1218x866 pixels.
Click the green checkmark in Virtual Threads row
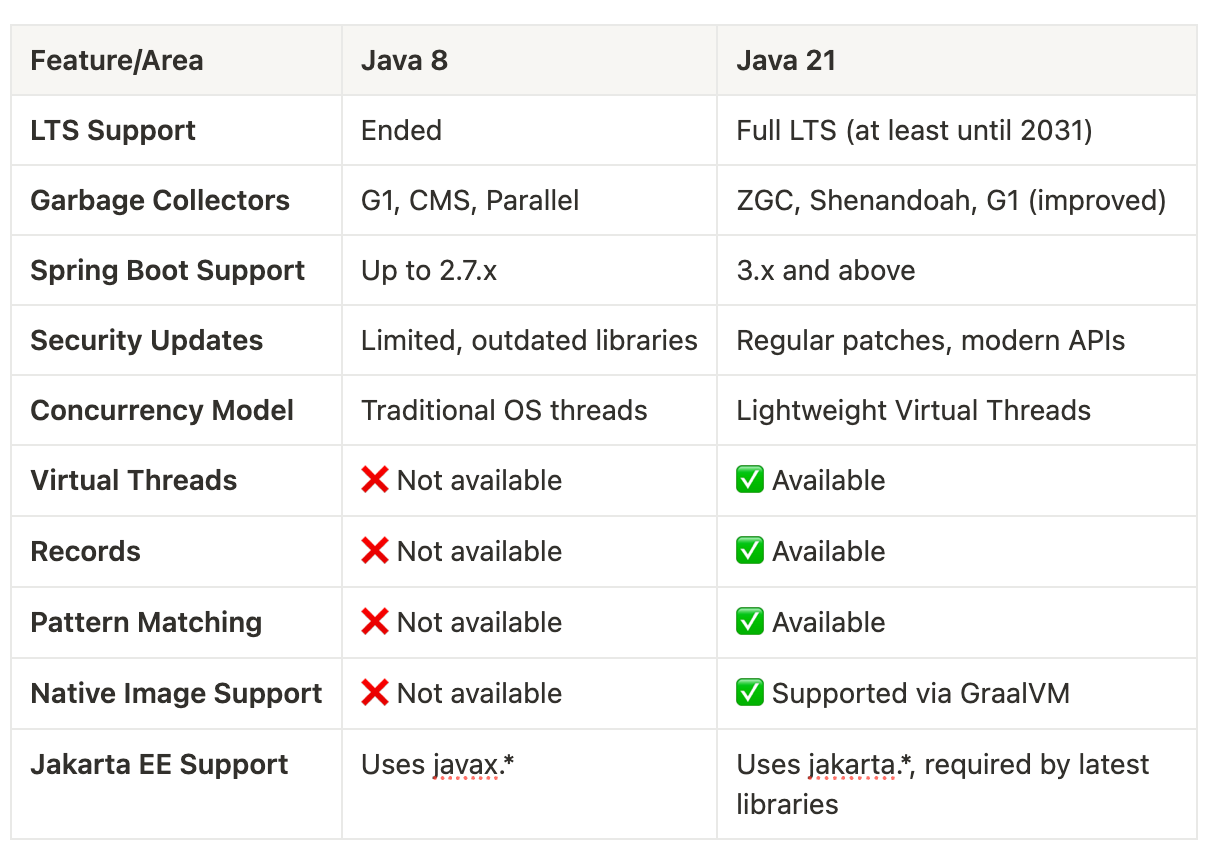coord(750,480)
